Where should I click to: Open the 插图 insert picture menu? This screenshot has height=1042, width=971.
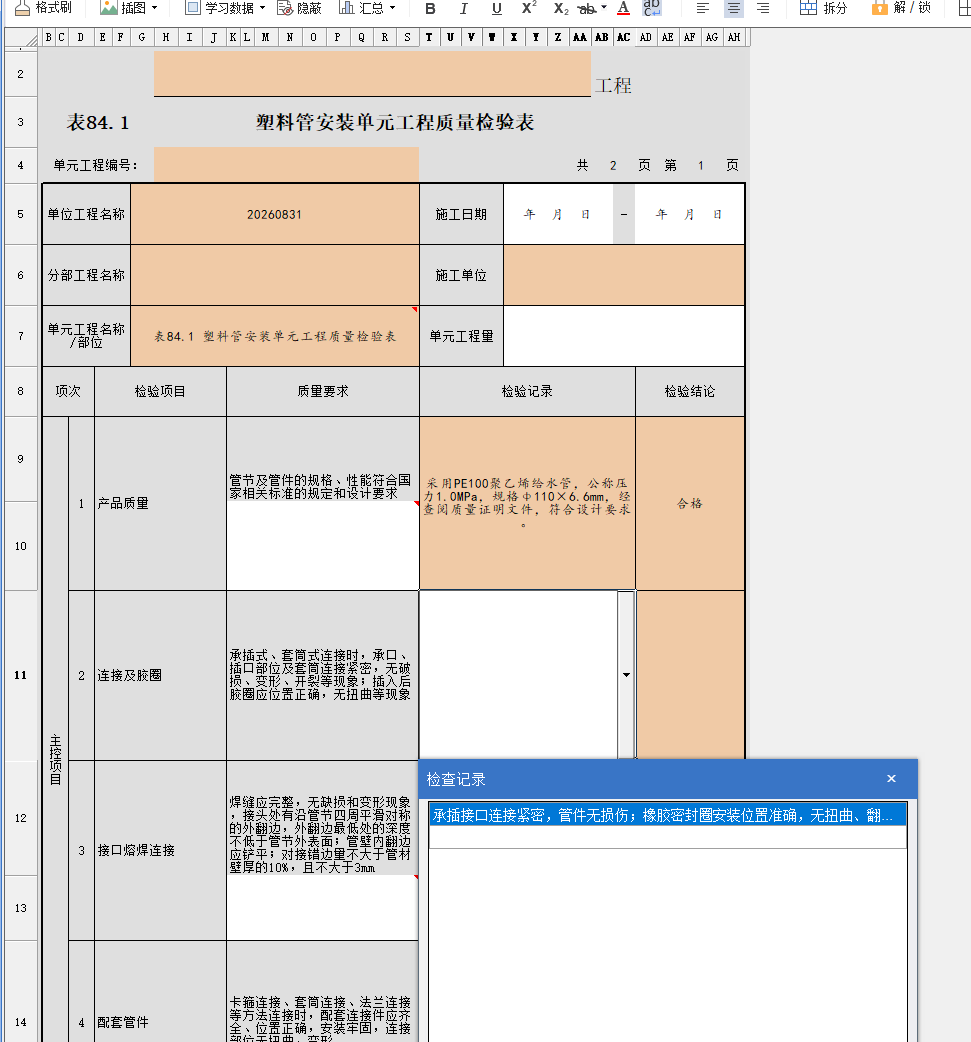pyautogui.click(x=129, y=8)
